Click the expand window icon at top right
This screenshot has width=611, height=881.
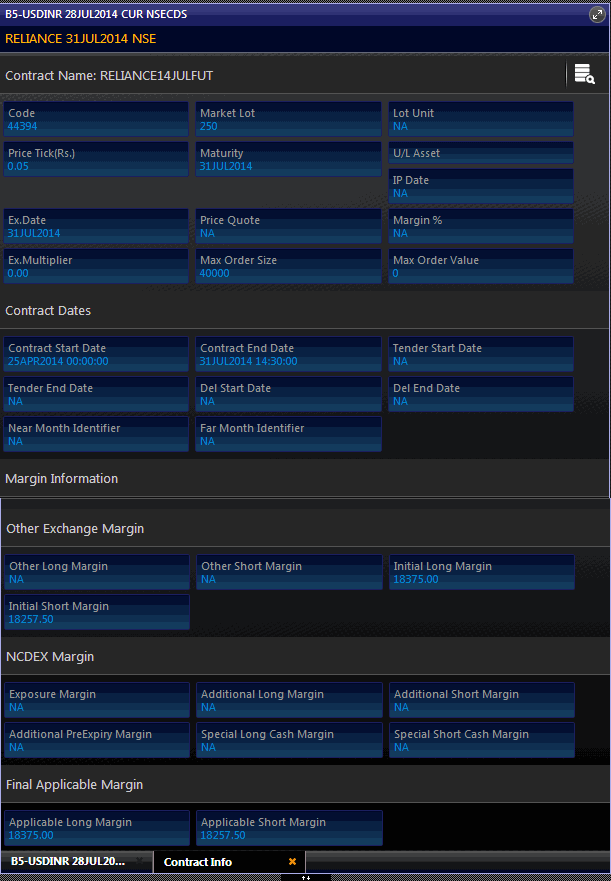click(x=597, y=15)
